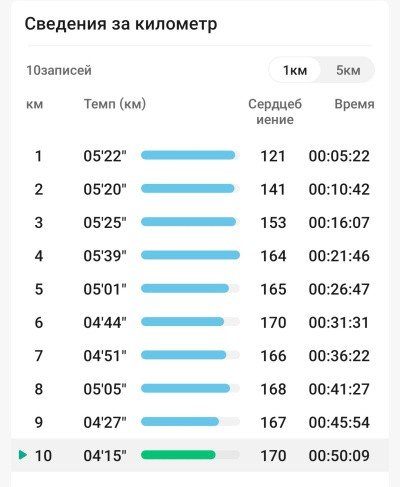This screenshot has height=487, width=400.
Task: Select the pace bar for kilometer 4
Action: pos(190,255)
